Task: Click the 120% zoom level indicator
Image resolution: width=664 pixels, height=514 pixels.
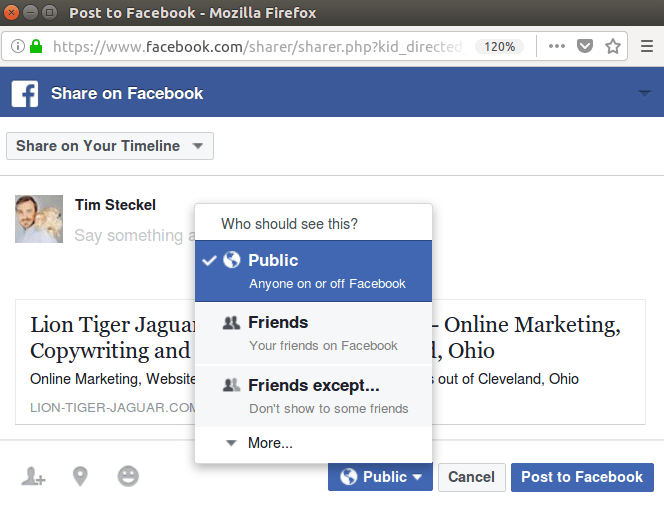Action: (499, 46)
